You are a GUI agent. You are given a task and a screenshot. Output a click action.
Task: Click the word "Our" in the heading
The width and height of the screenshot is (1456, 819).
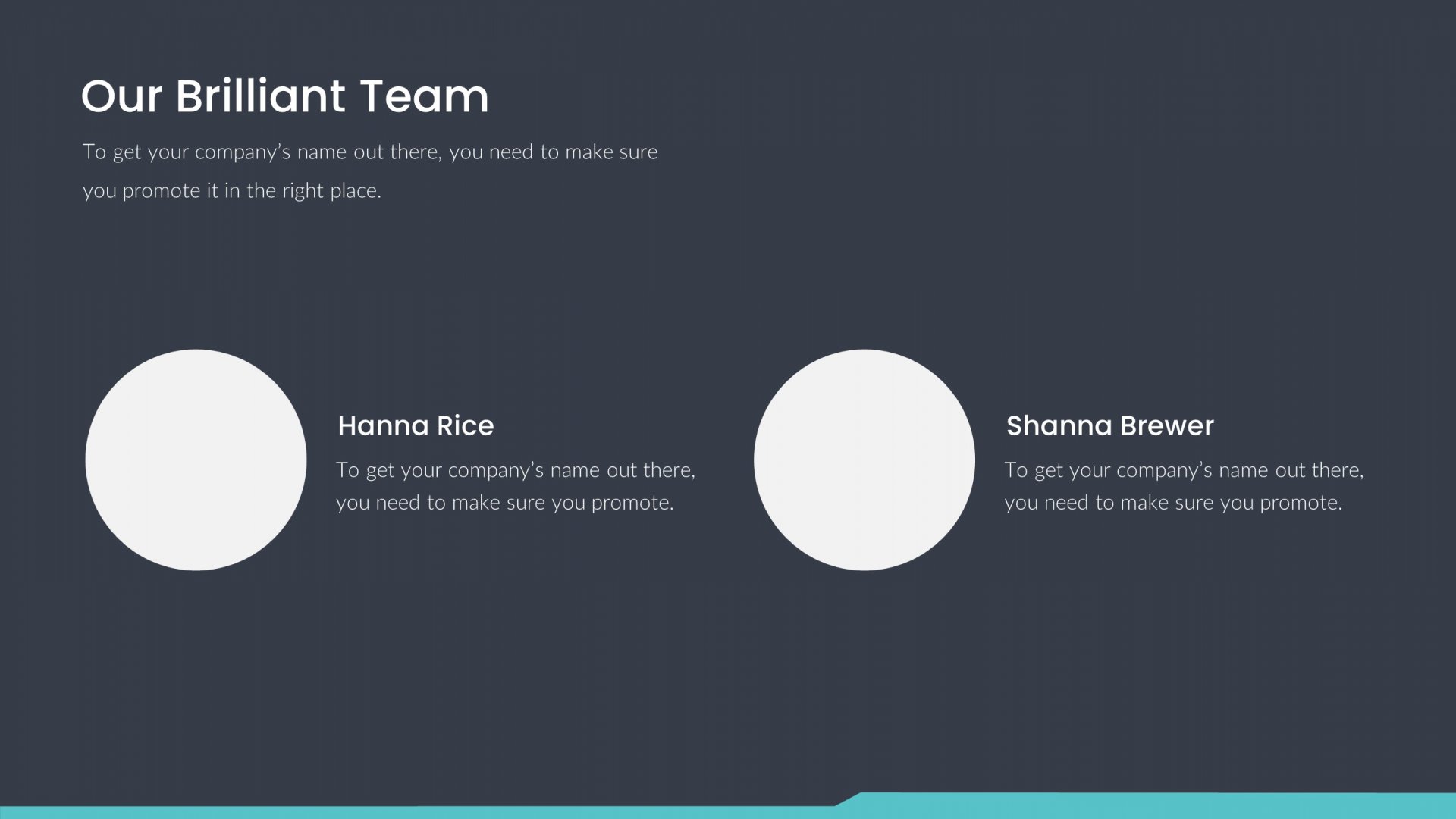(121, 97)
